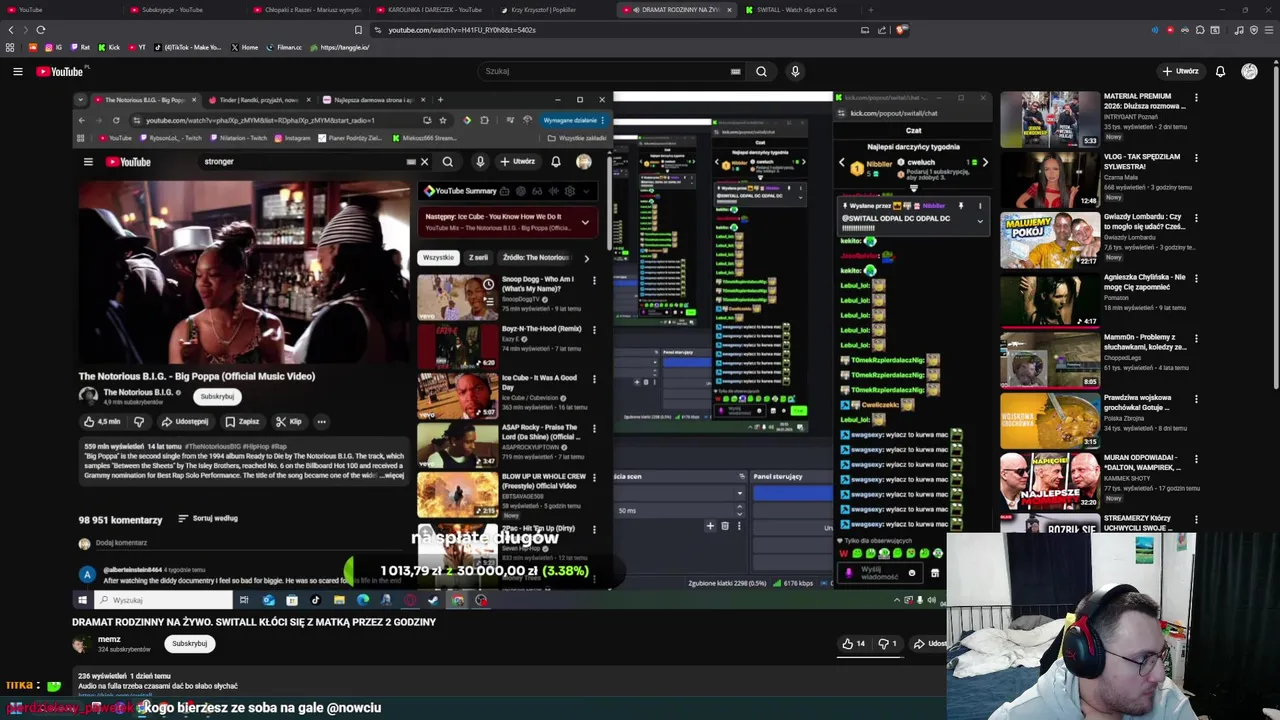Viewport: 1280px width, 720px height.
Task: Go back with the browser back arrow
Action: click(x=11, y=30)
